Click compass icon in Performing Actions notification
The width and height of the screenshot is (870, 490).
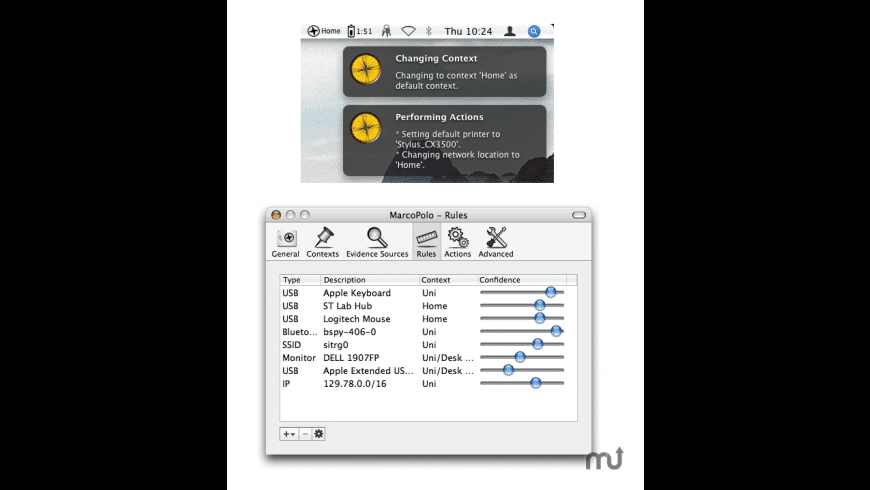coord(366,128)
